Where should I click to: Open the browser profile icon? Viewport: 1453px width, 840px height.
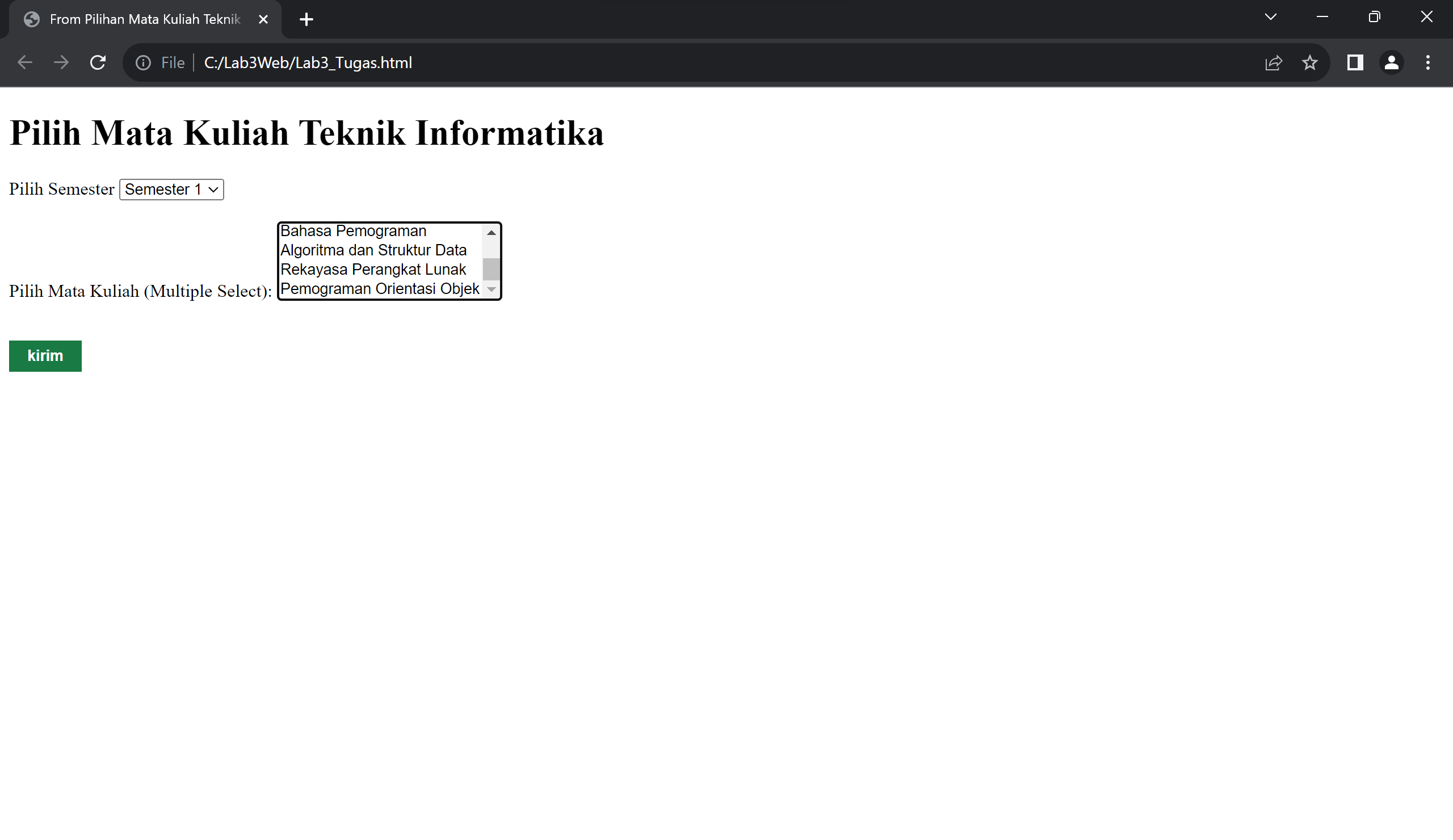pyautogui.click(x=1391, y=62)
